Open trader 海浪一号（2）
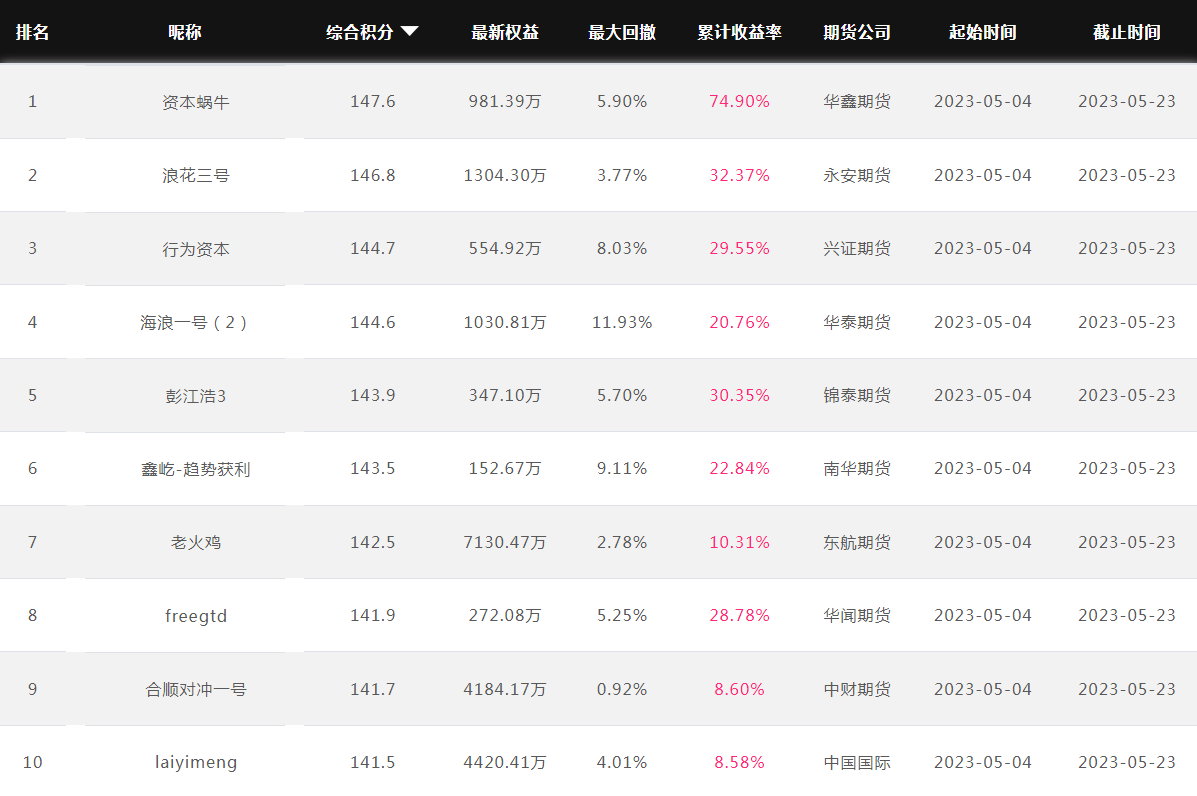Viewport: 1197px width, 796px height. pyautogui.click(x=195, y=322)
